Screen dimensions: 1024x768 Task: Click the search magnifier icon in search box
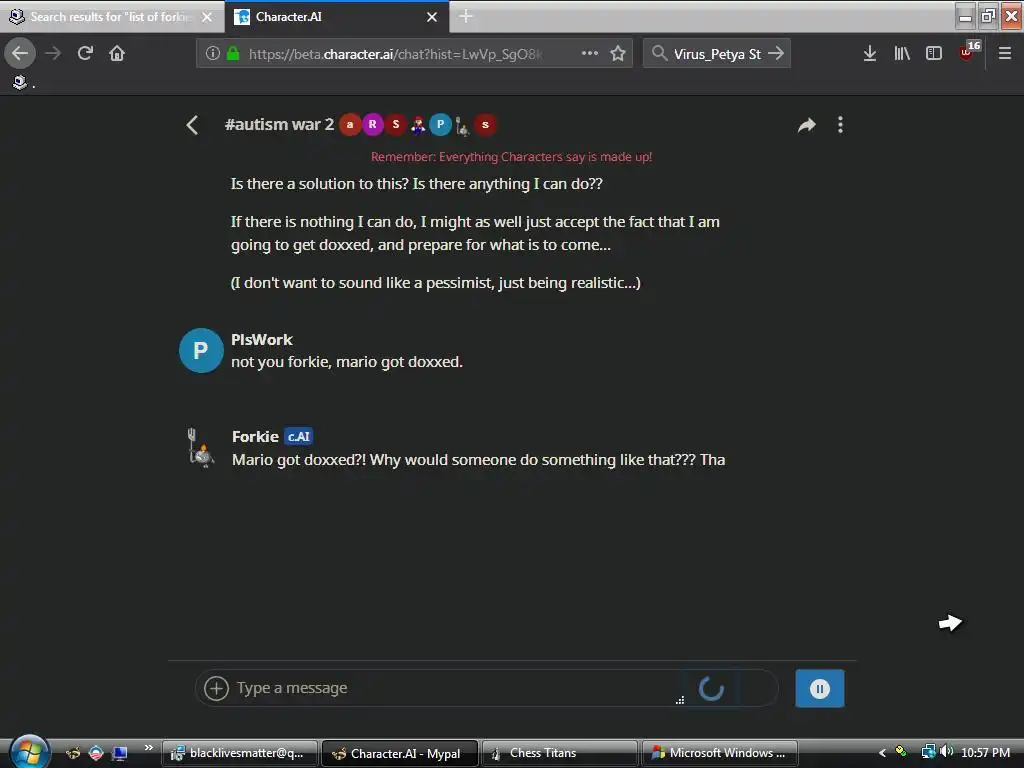click(x=659, y=53)
